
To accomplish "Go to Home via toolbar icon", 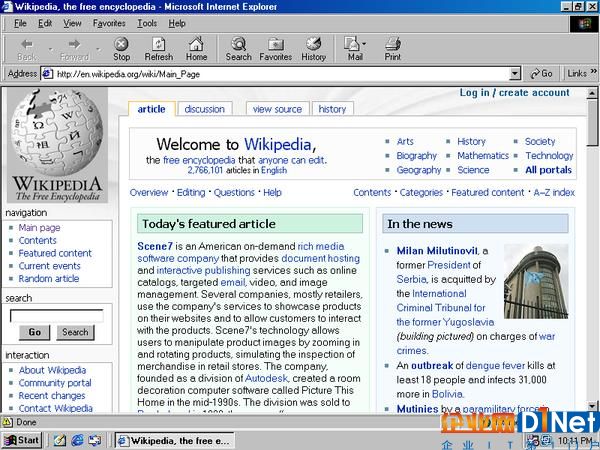I will coord(196,49).
